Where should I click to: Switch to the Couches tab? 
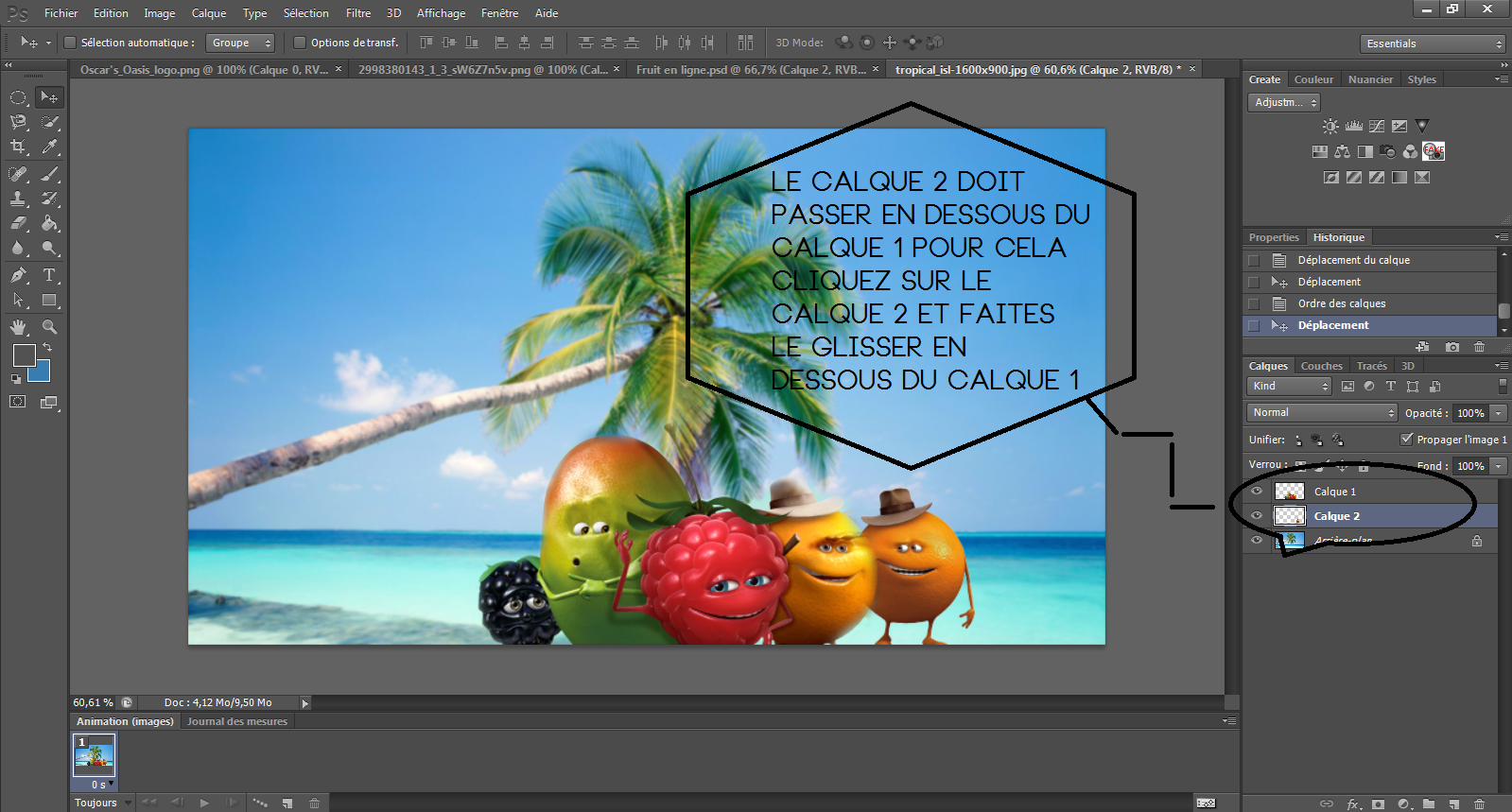[1321, 366]
